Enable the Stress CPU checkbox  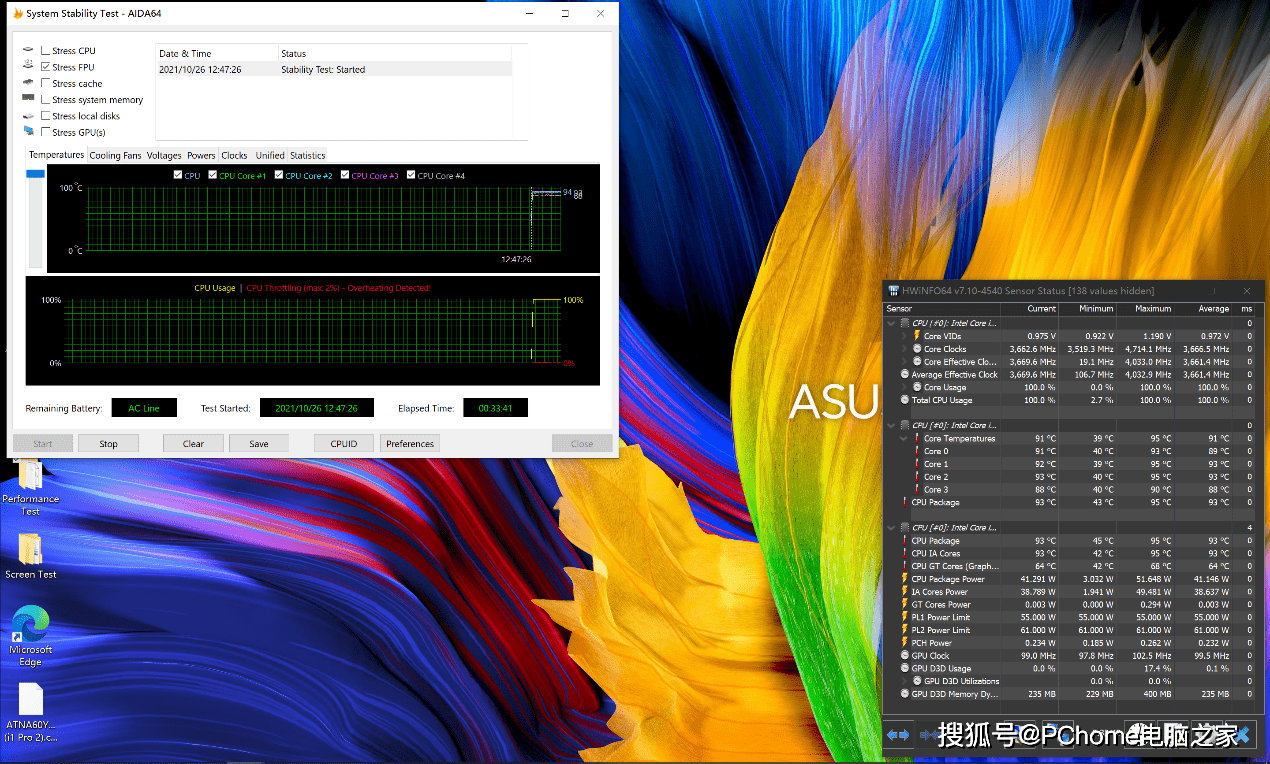[45, 50]
